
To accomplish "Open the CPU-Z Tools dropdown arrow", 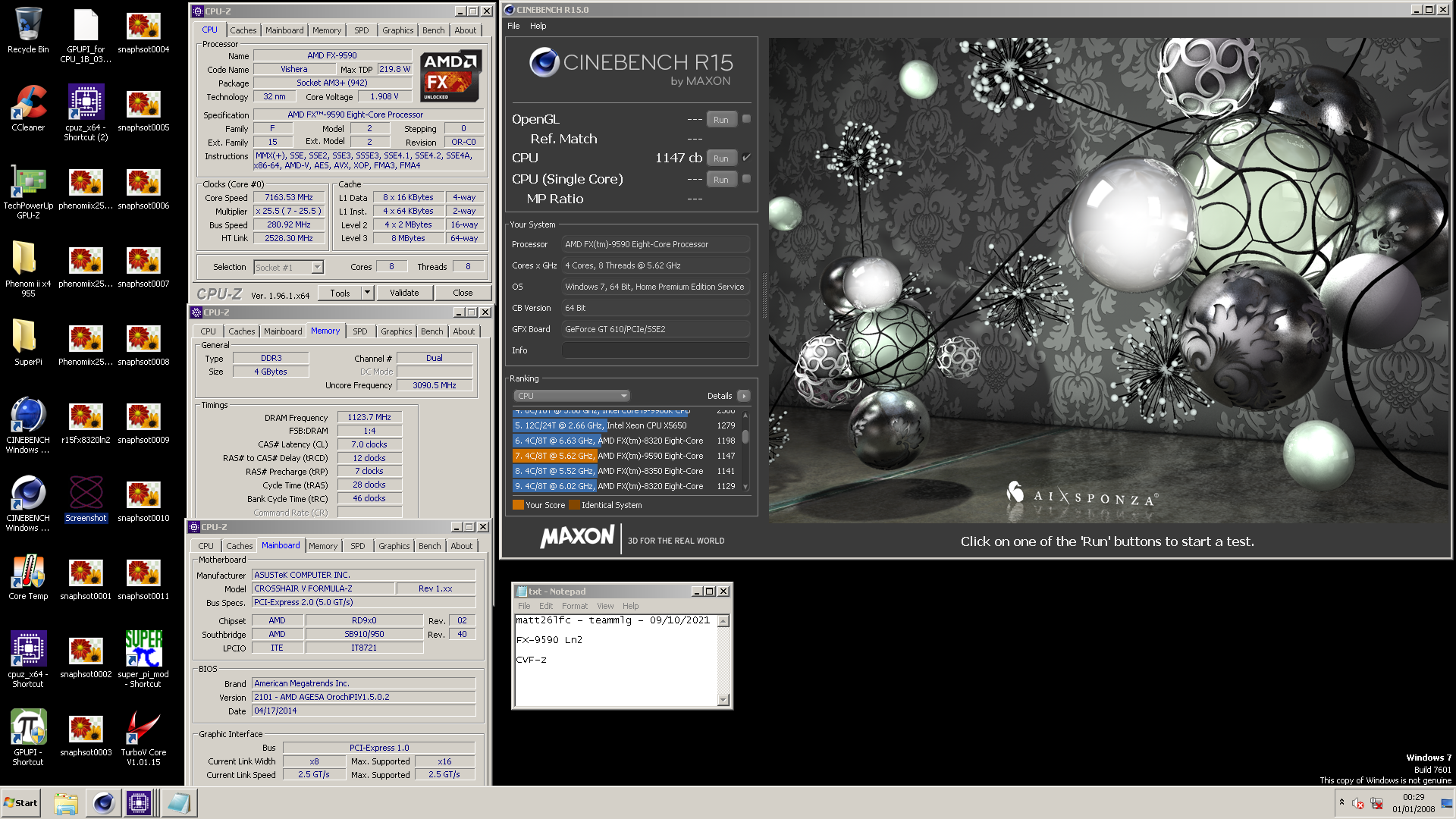I will click(x=367, y=293).
